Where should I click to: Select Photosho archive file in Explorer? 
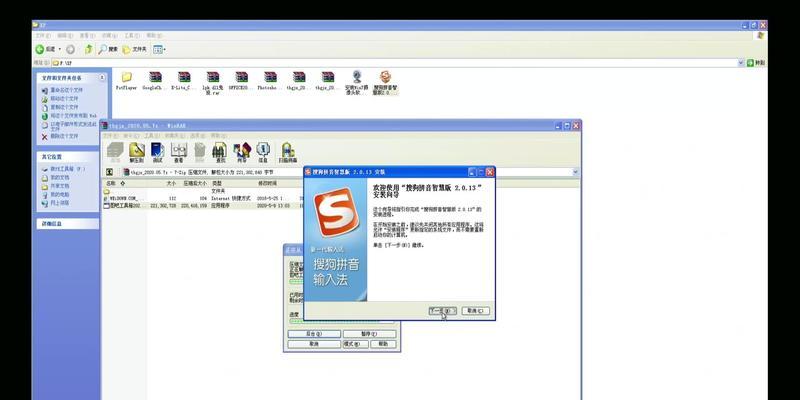pos(270,82)
